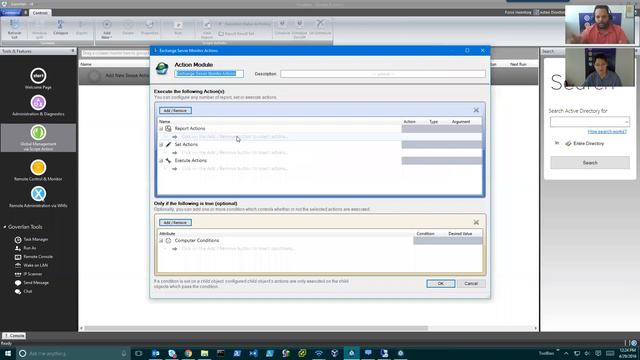Open Remote Control & Monitor

click(38, 171)
